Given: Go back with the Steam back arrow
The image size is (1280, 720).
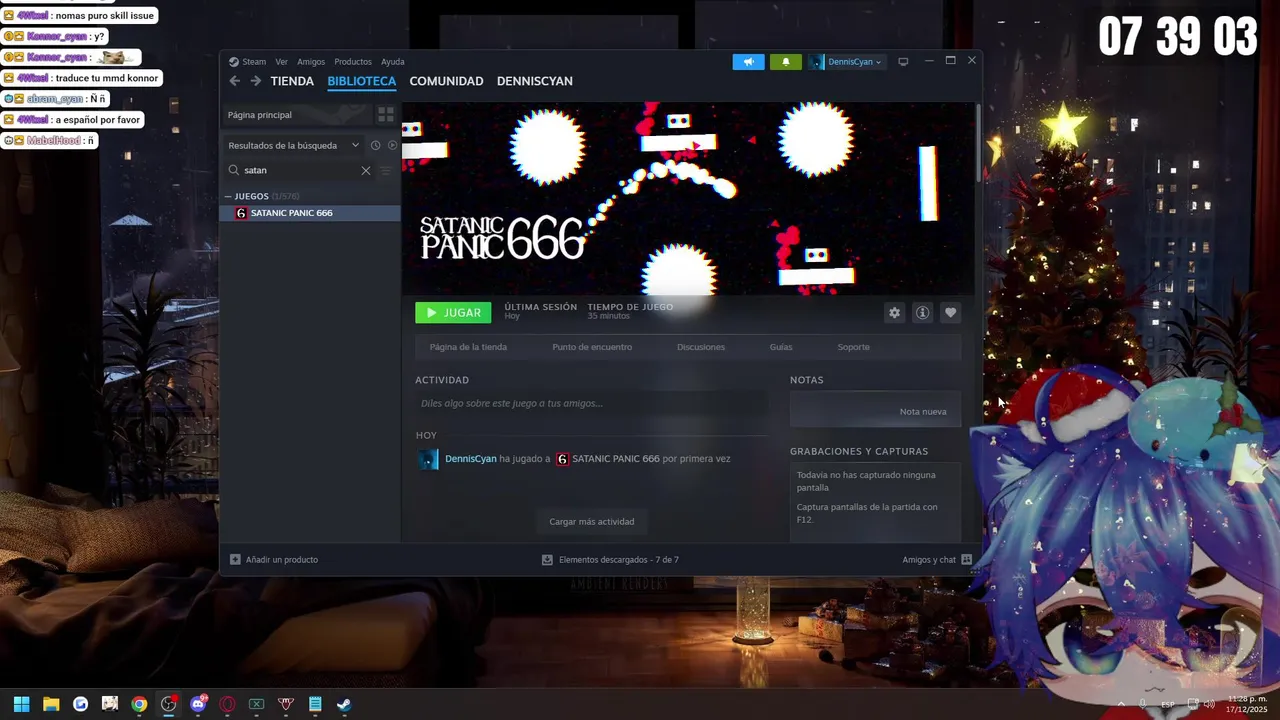Looking at the screenshot, I should point(234,81).
